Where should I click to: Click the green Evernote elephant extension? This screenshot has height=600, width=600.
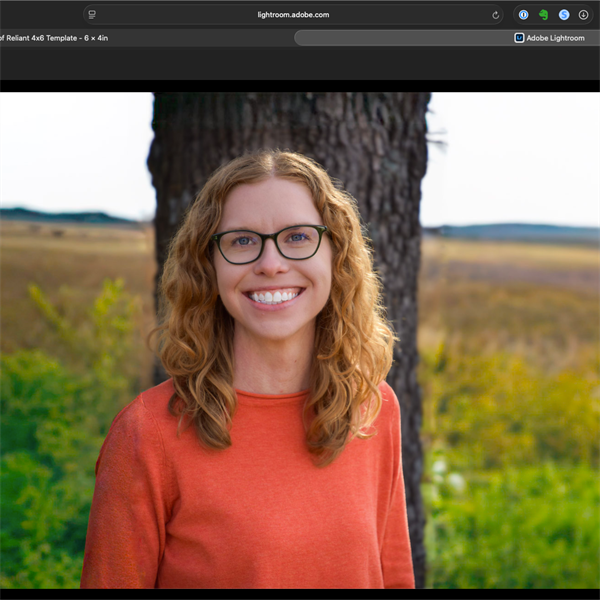pos(543,15)
